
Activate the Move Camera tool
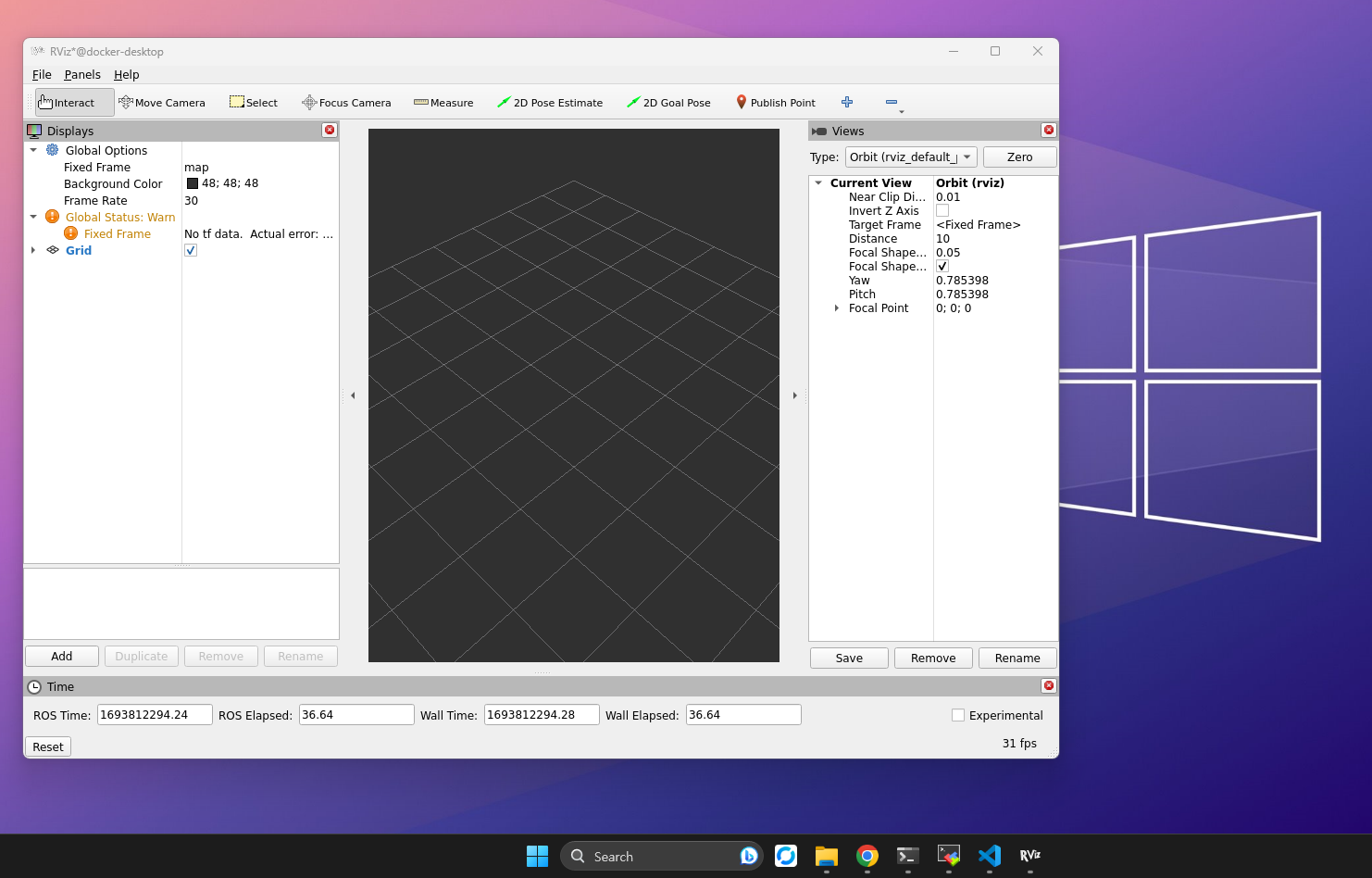click(163, 102)
